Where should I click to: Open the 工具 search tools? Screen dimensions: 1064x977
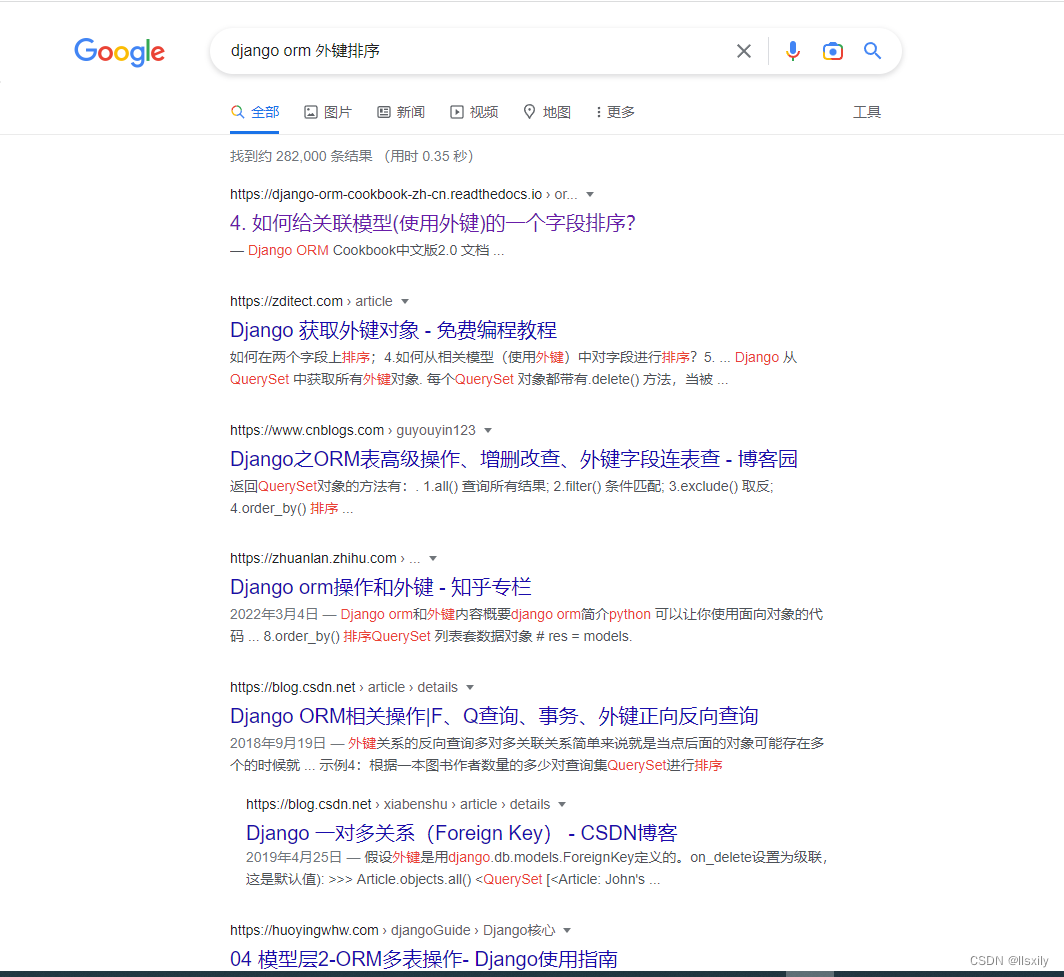867,112
